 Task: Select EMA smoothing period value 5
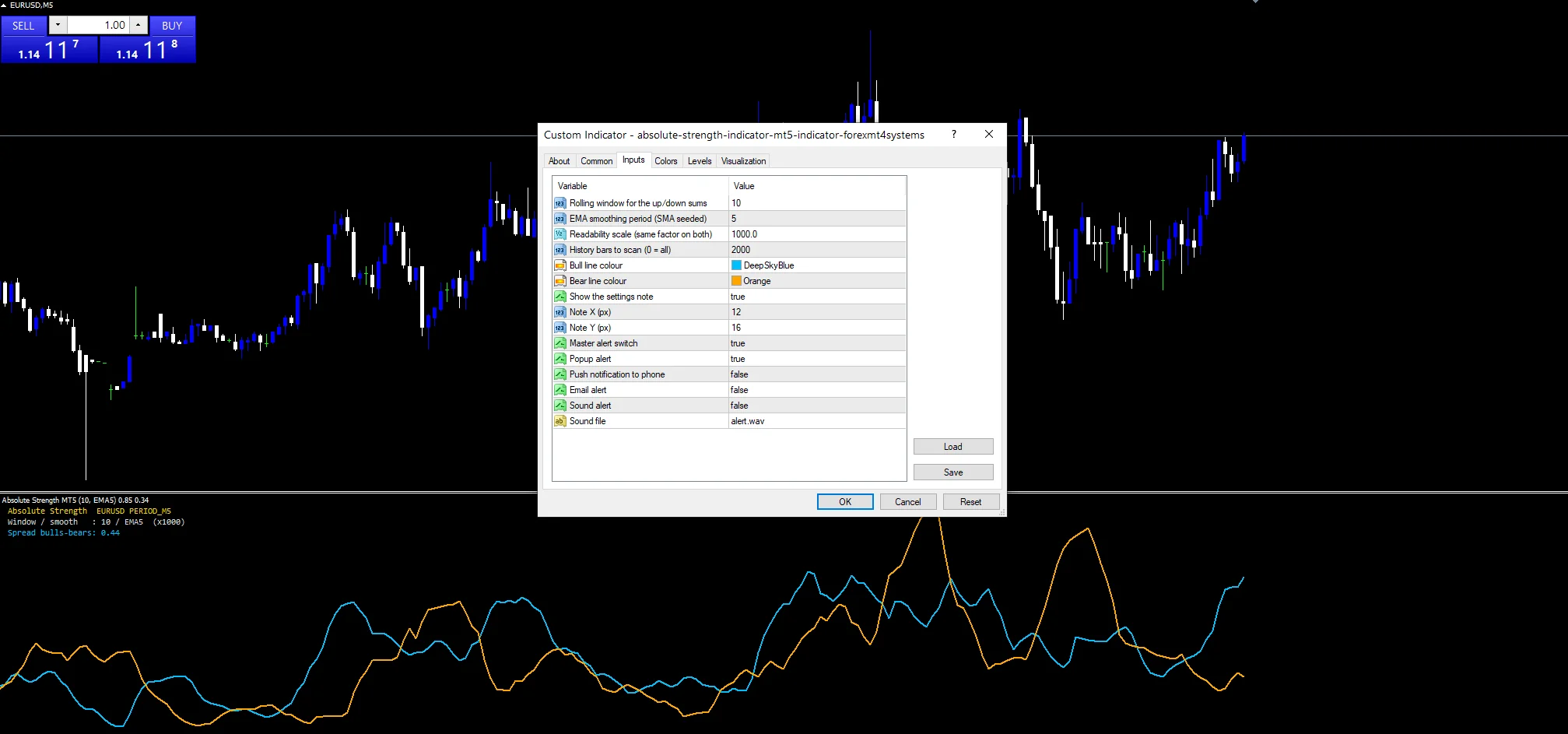(817, 219)
